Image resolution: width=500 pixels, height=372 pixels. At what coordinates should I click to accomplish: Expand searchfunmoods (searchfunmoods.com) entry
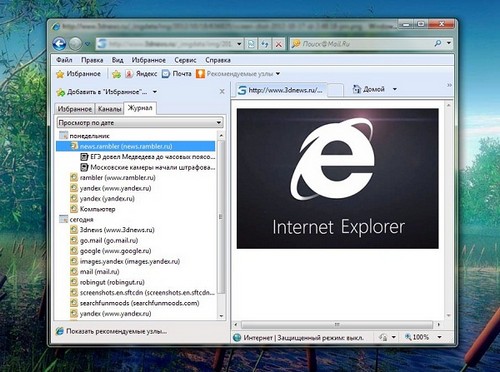pyautogui.click(x=135, y=303)
